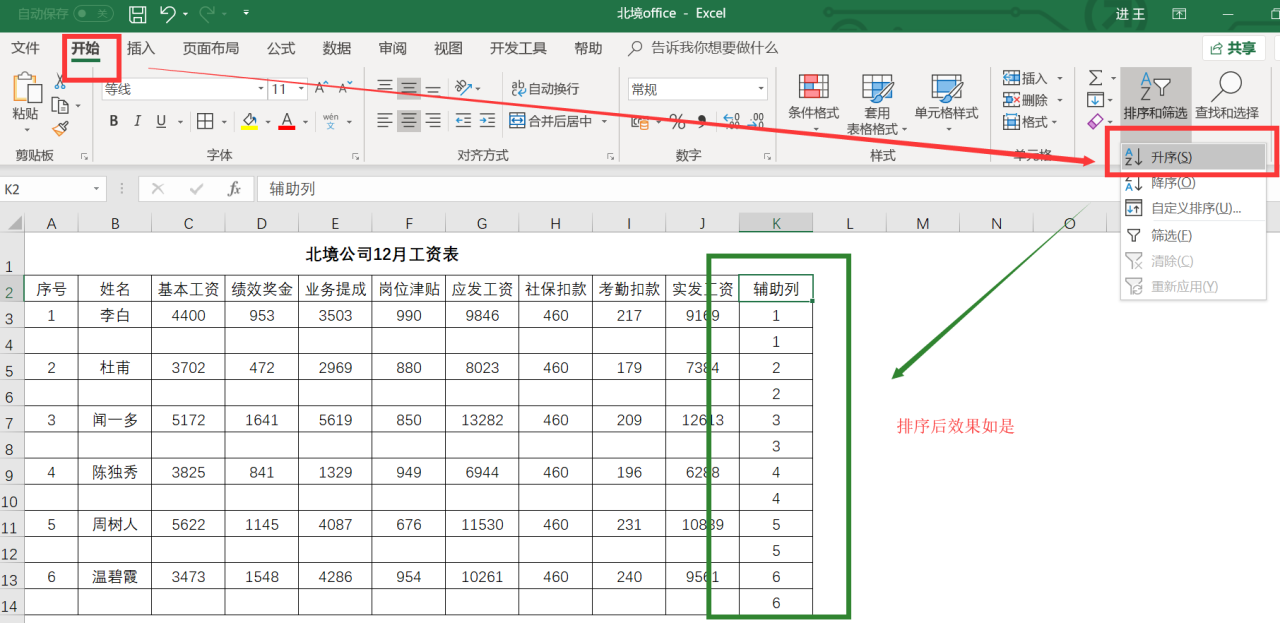The height and width of the screenshot is (623, 1280).
Task: Click the increase decimal places icon
Action: 731,121
